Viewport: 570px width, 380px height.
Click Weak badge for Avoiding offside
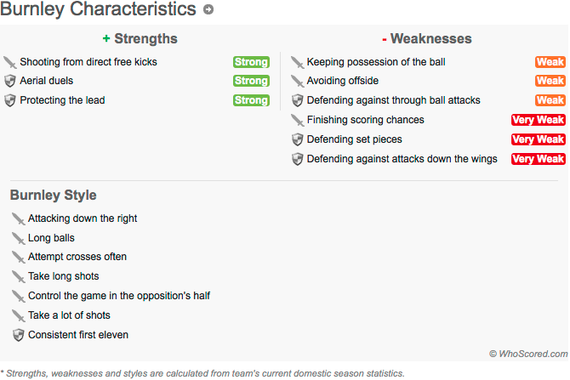point(550,81)
